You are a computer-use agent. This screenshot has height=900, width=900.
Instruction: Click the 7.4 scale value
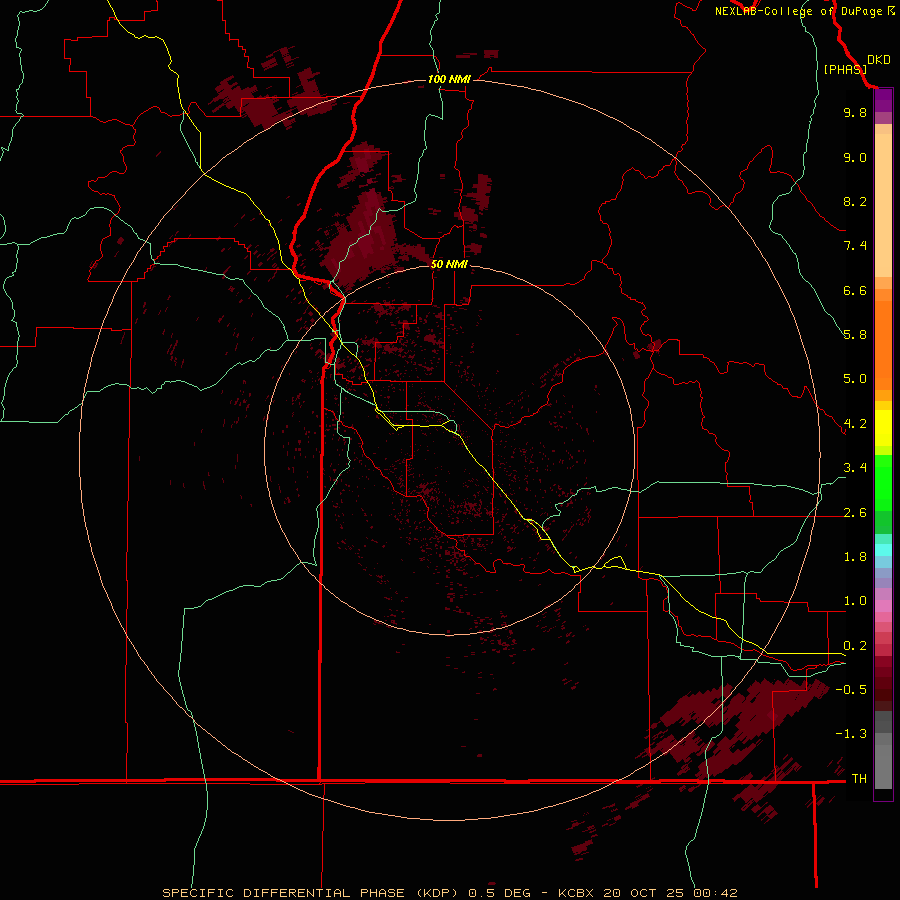(855, 246)
